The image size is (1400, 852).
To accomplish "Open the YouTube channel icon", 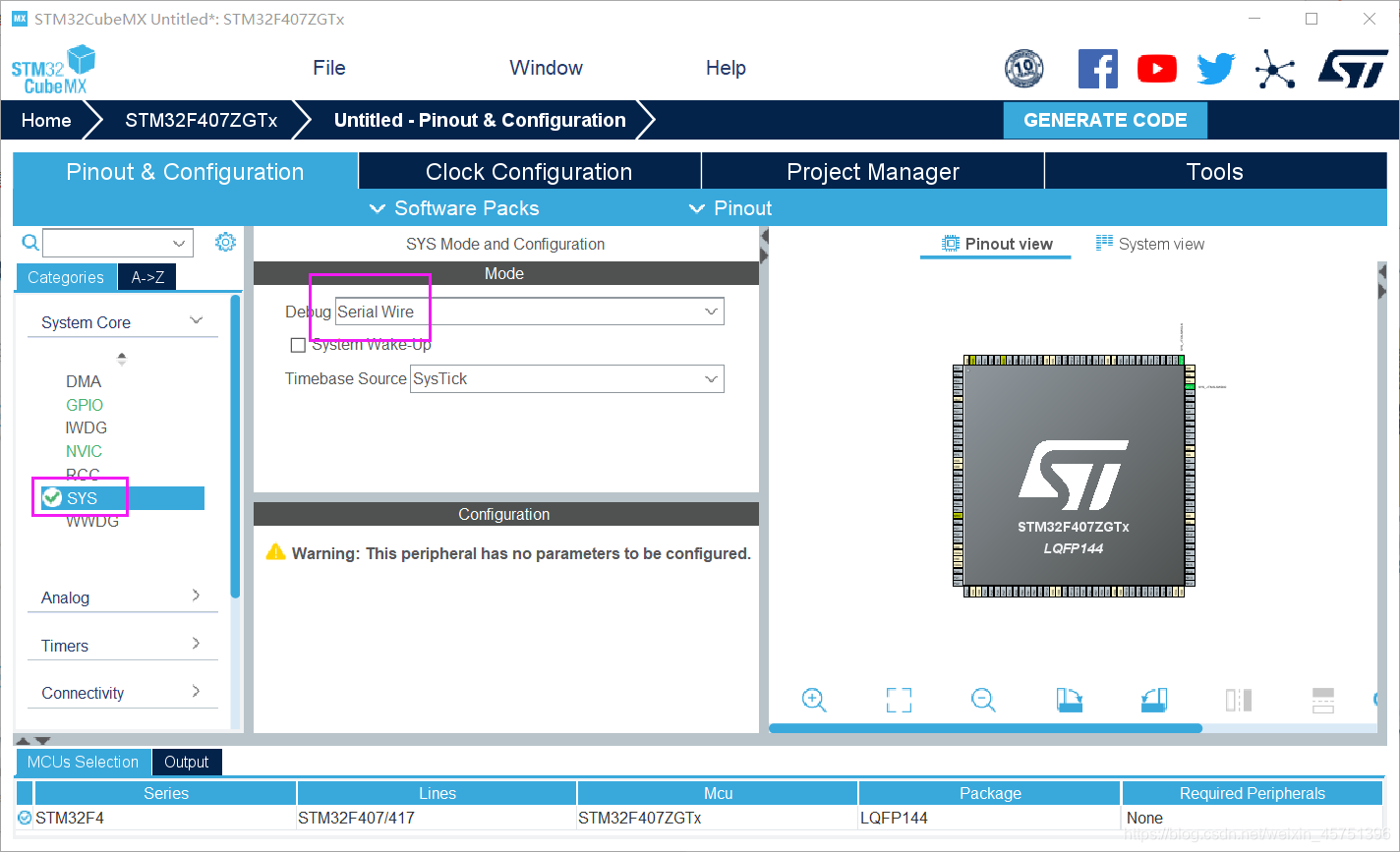I will click(1157, 69).
